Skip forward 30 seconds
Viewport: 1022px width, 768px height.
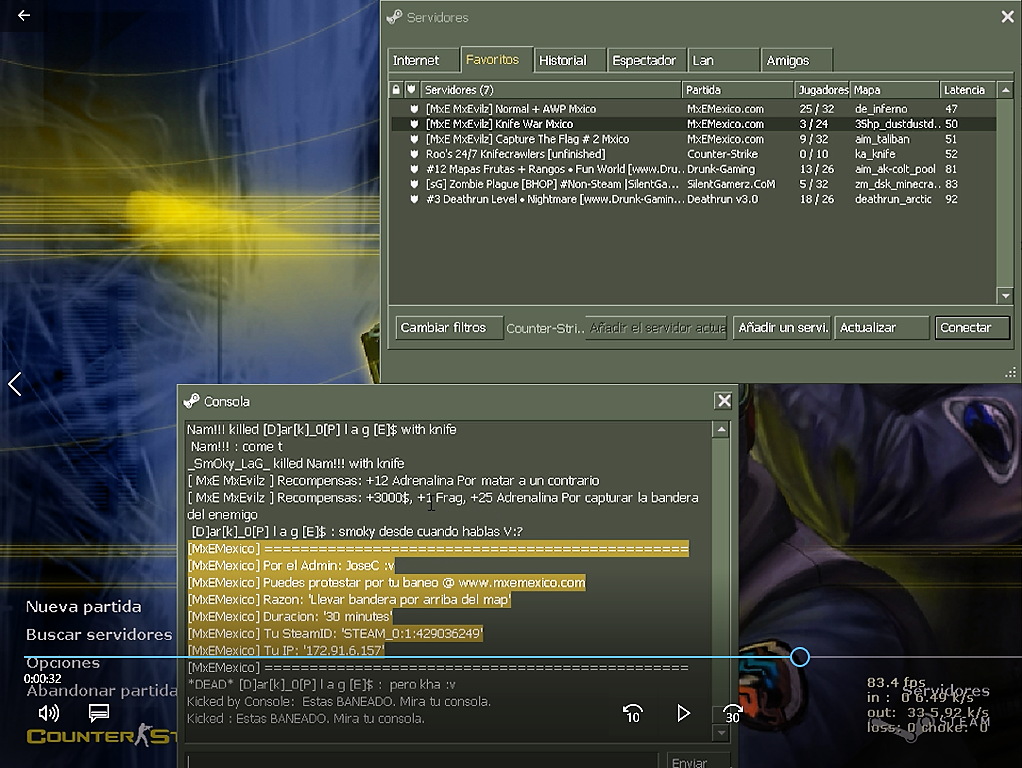[x=733, y=713]
